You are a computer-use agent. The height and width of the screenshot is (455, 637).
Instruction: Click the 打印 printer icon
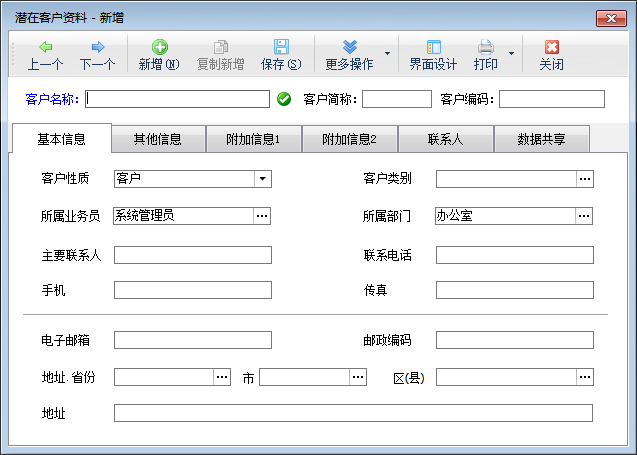486,47
